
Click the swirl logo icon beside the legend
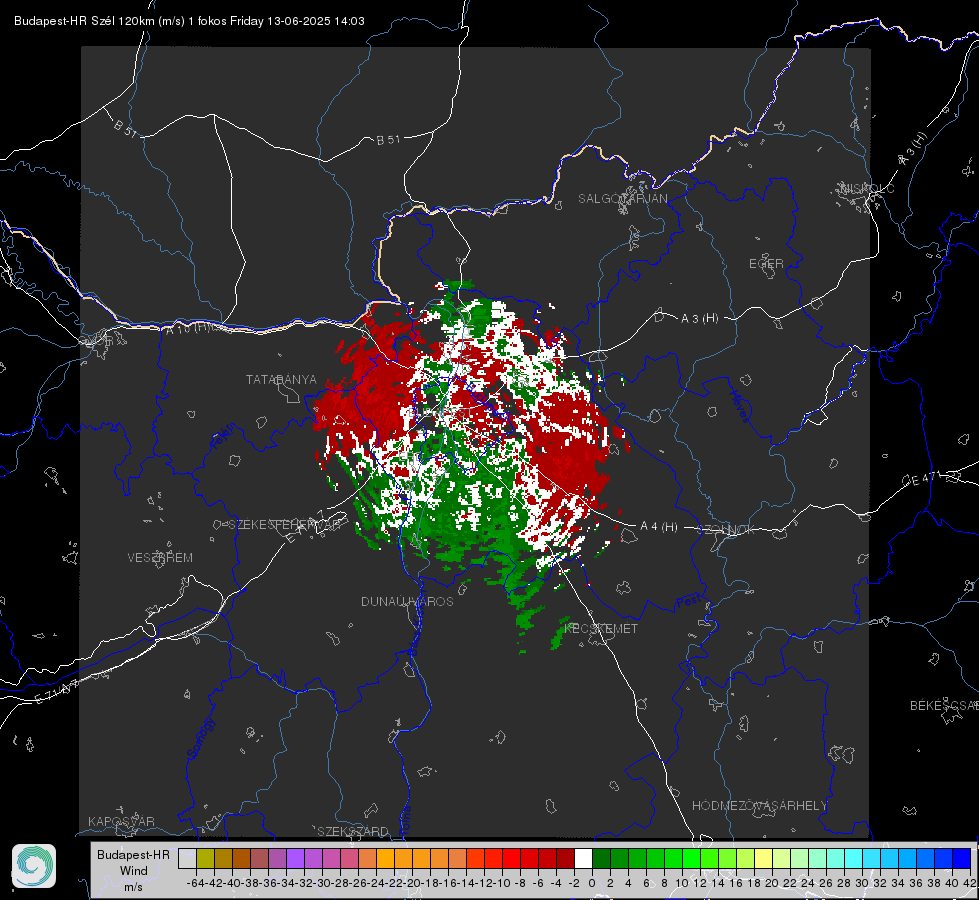click(x=34, y=866)
